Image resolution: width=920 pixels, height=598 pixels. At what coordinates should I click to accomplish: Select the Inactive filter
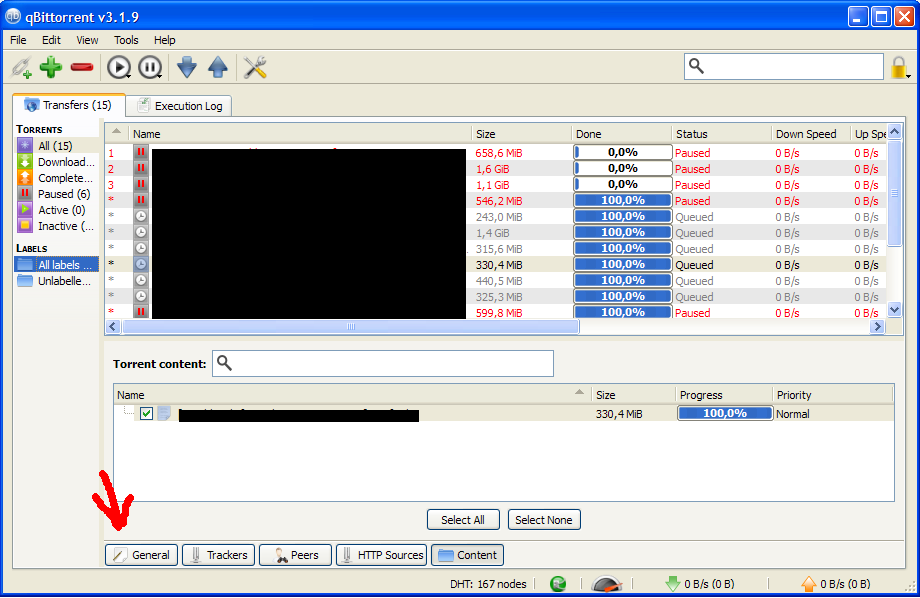tap(56, 226)
